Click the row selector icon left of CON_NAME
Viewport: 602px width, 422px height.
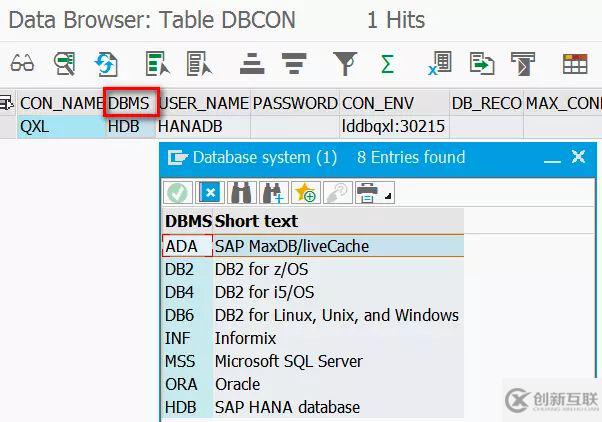click(7, 103)
